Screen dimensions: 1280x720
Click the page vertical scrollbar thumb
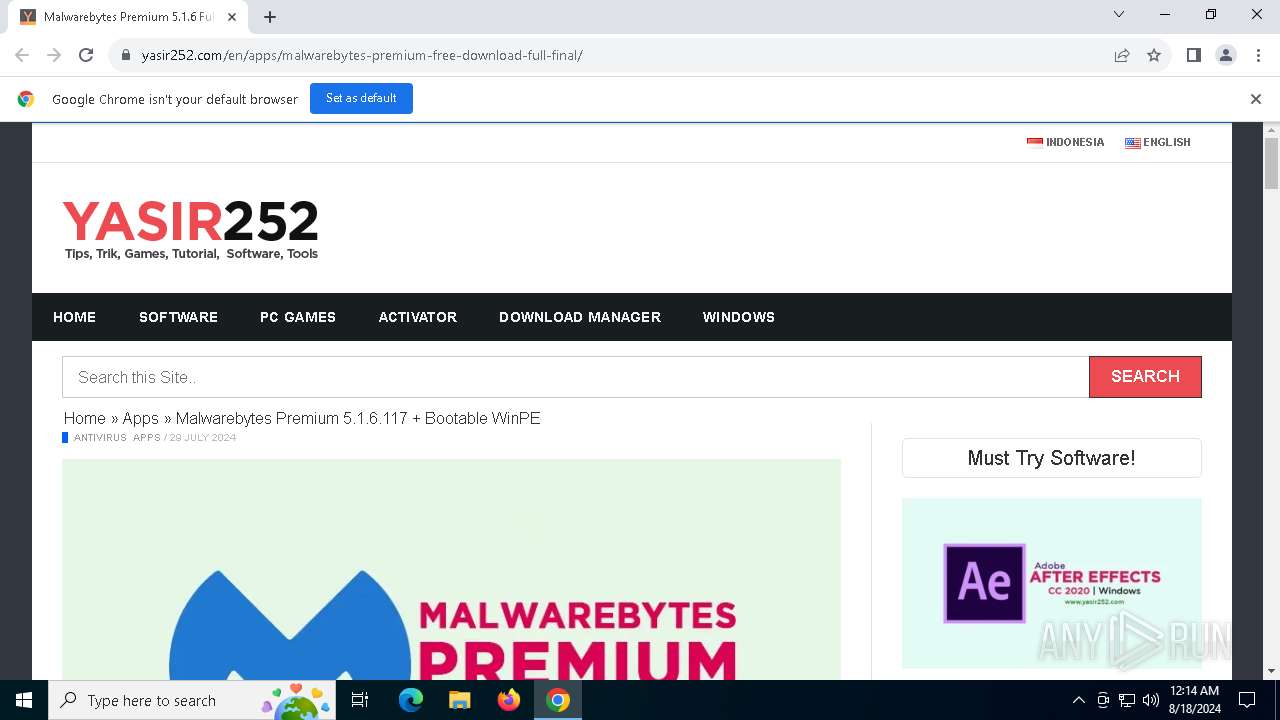point(1272,163)
